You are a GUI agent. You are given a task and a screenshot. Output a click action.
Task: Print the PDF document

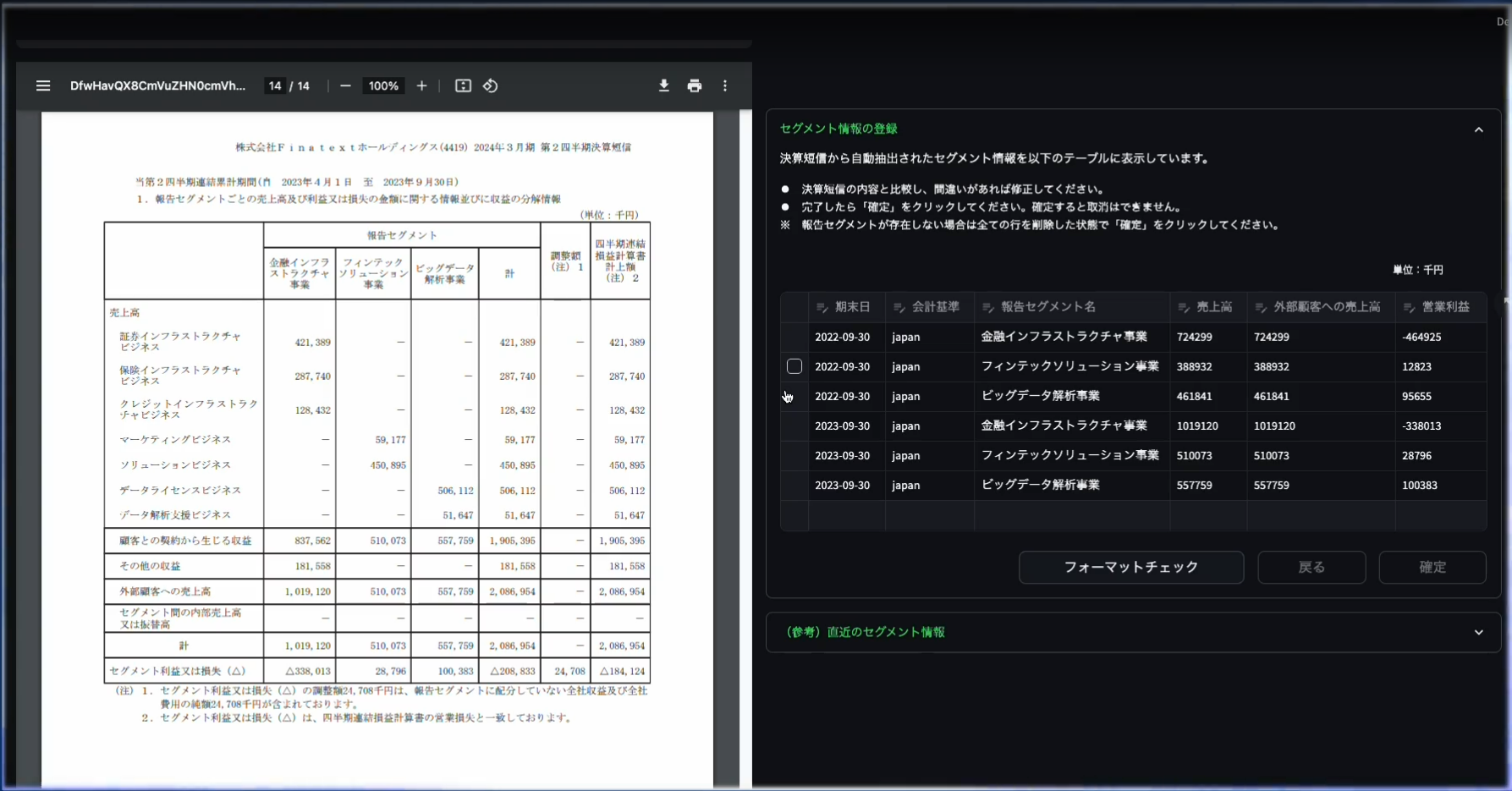click(695, 85)
